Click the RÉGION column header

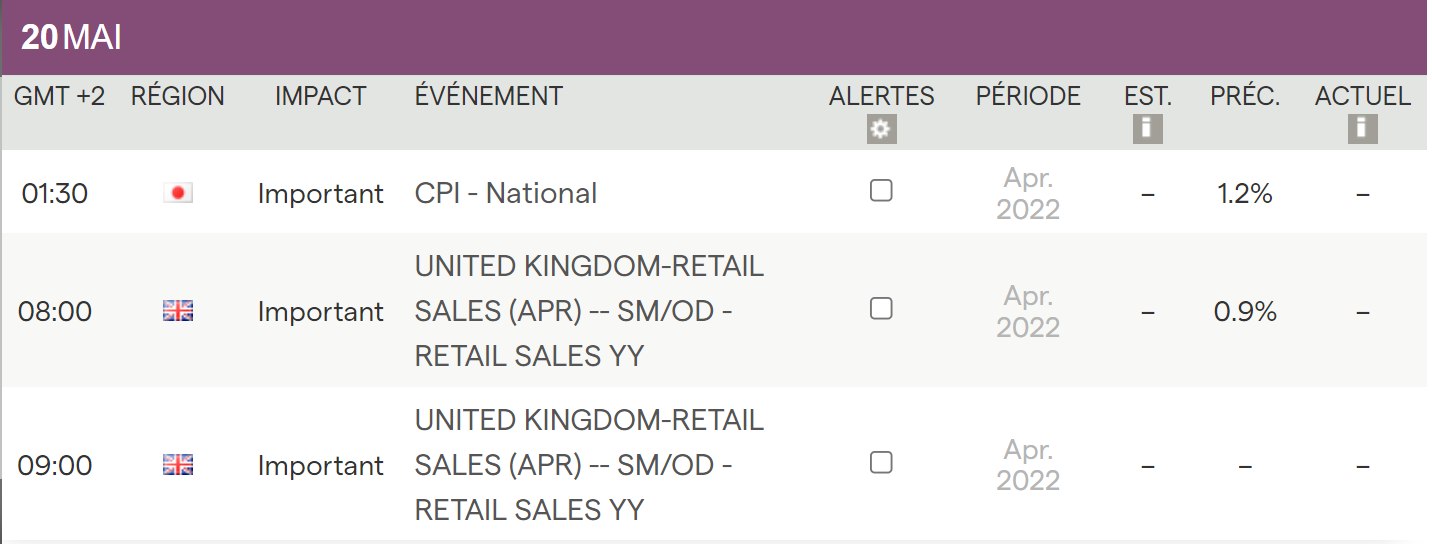[178, 96]
